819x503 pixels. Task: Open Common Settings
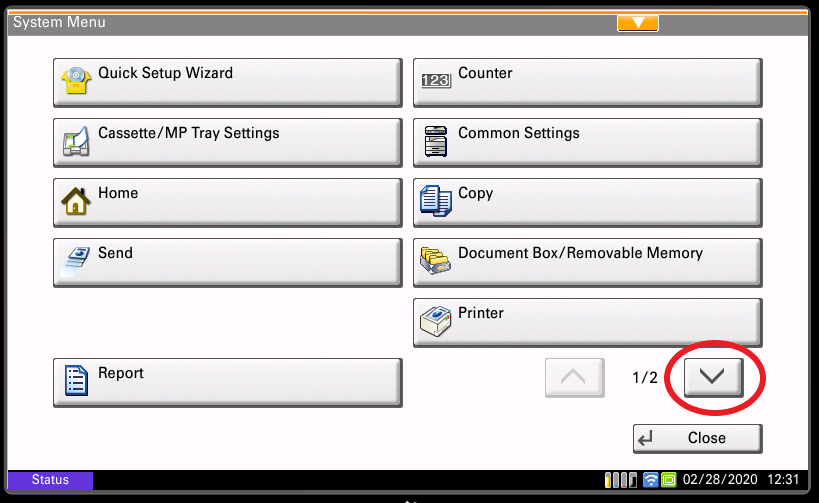[x=588, y=143]
